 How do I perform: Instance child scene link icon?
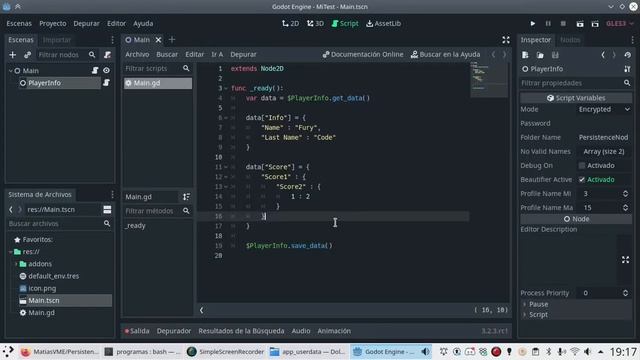(x=27, y=55)
